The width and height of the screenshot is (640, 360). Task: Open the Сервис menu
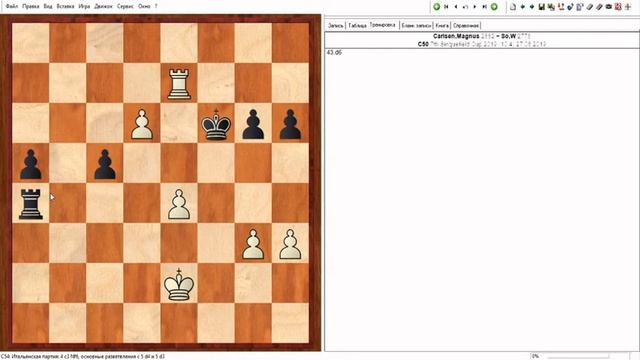coord(125,7)
